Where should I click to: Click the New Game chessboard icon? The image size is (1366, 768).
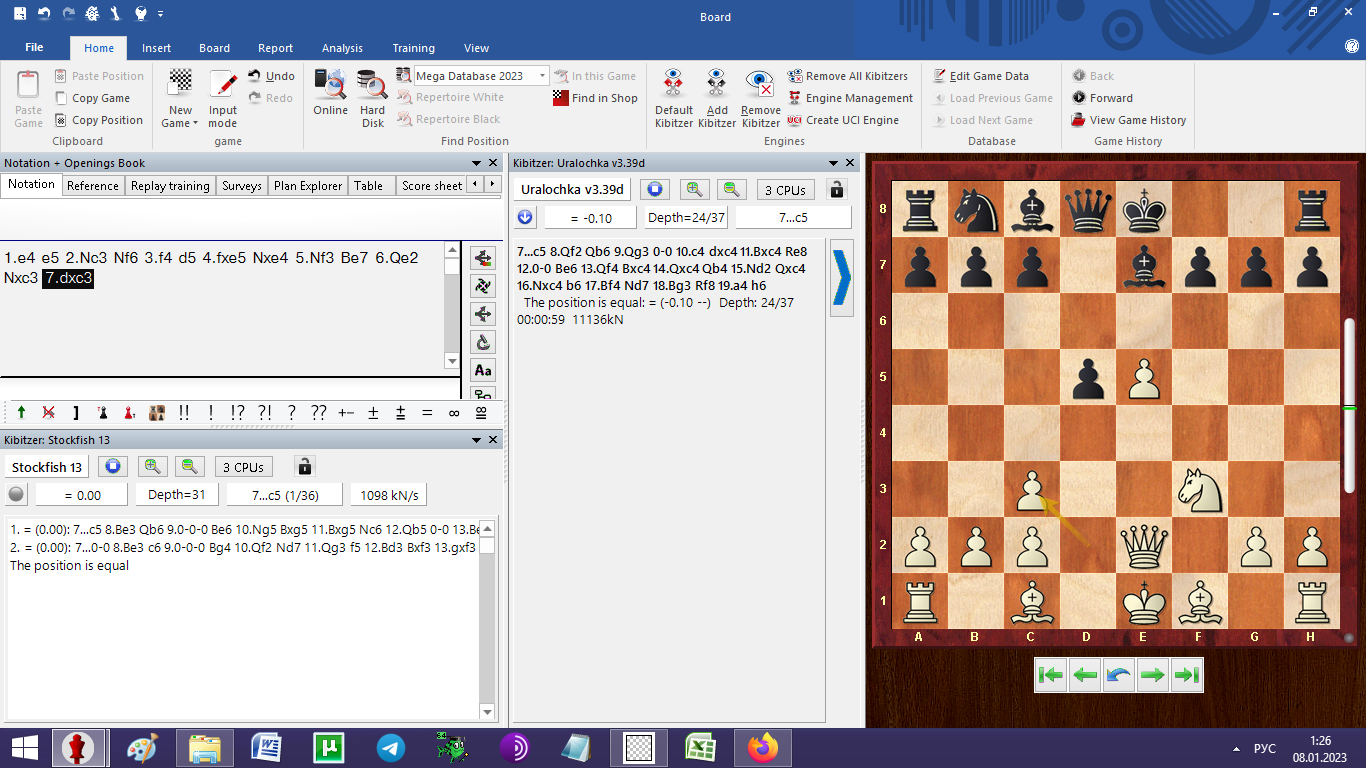pyautogui.click(x=181, y=82)
